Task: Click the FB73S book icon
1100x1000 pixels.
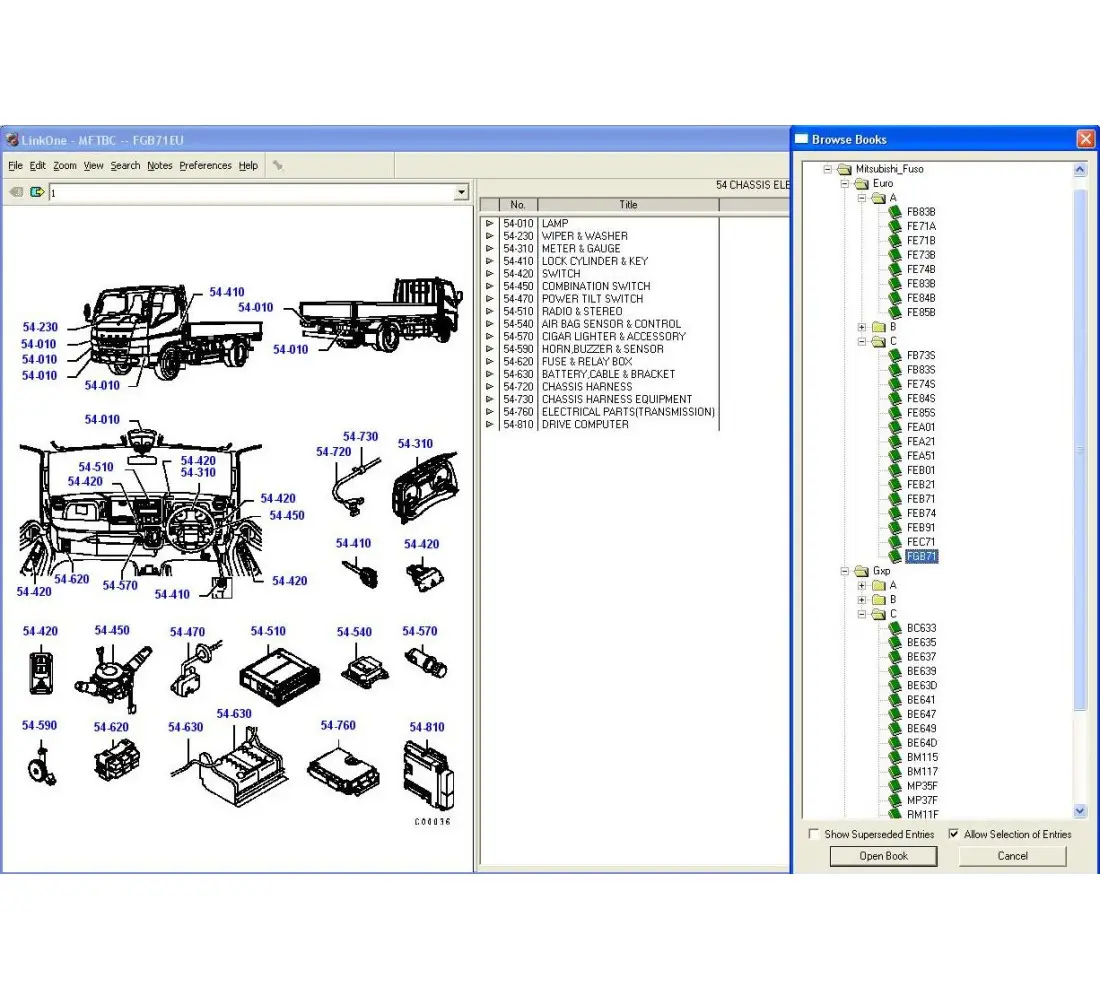Action: coord(895,355)
